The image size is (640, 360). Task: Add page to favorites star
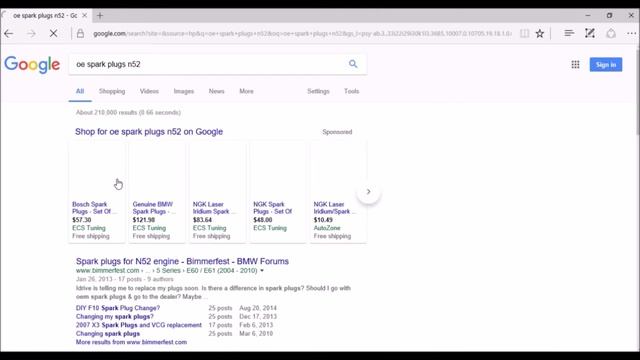pos(540,33)
